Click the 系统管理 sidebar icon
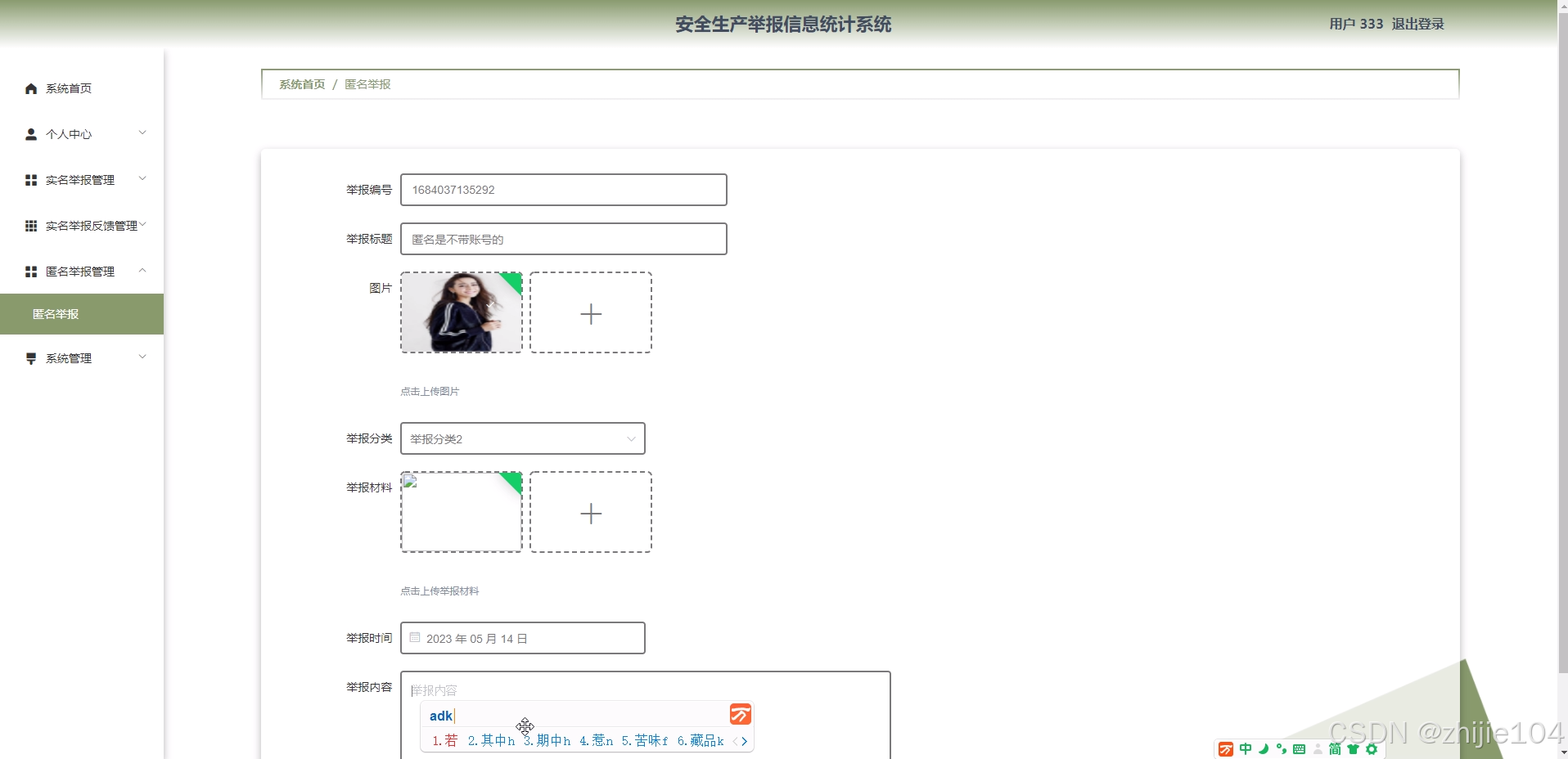Screen dimensions: 1568x759 [31, 358]
